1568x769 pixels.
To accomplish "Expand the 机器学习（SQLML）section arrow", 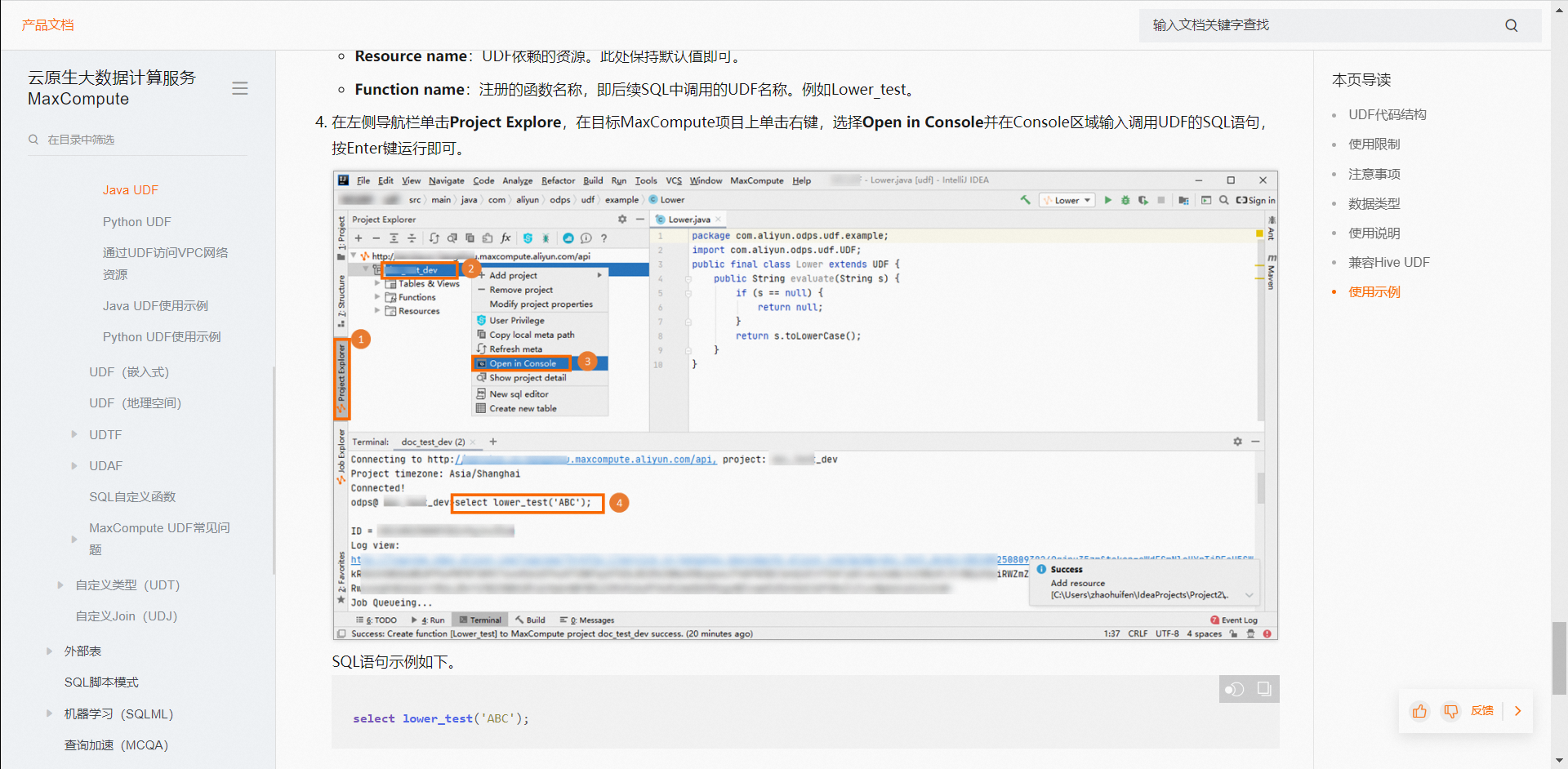I will pyautogui.click(x=49, y=713).
